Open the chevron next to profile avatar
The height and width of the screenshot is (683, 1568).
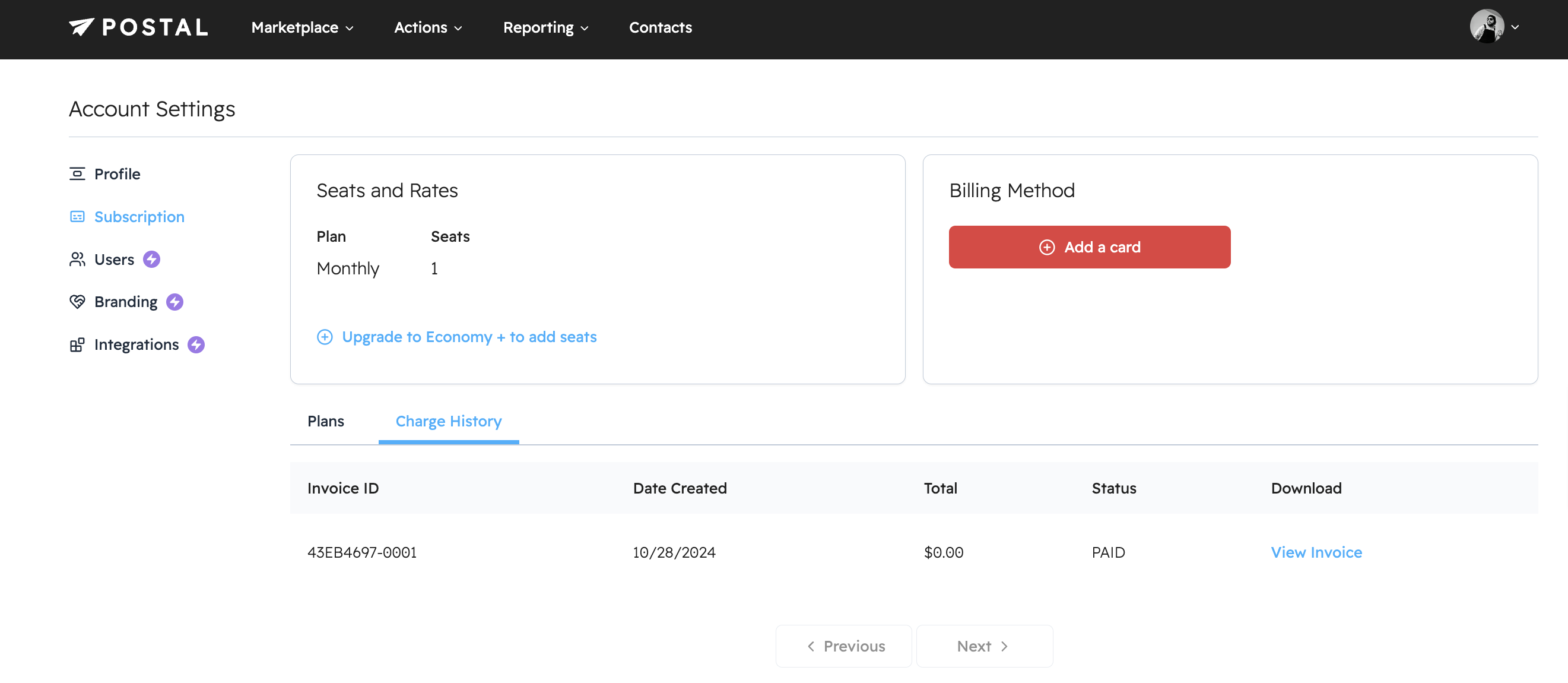click(1515, 27)
